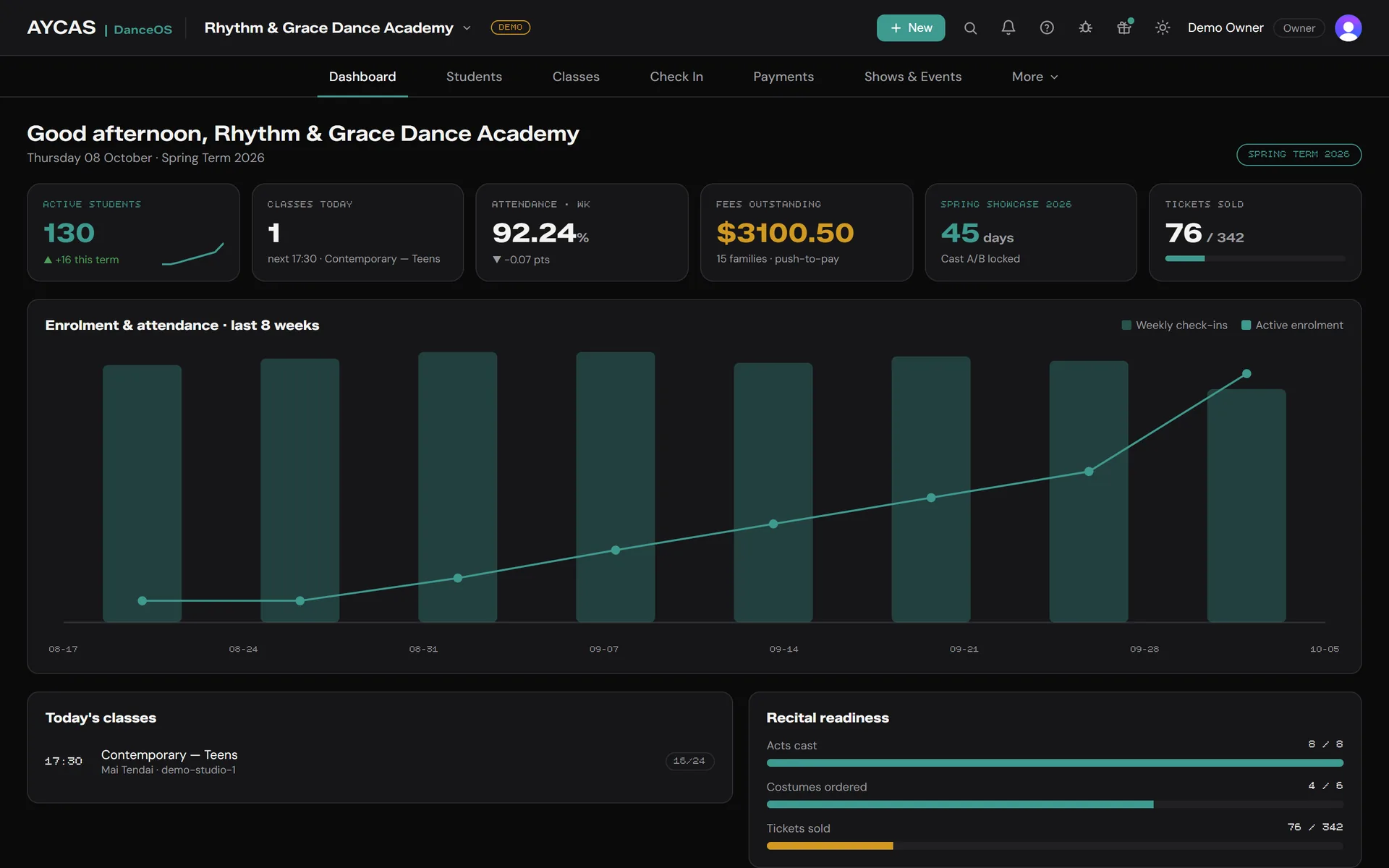The width and height of the screenshot is (1389, 868).
Task: Open the Spring Showcase 2026 card
Action: pos(1031,232)
